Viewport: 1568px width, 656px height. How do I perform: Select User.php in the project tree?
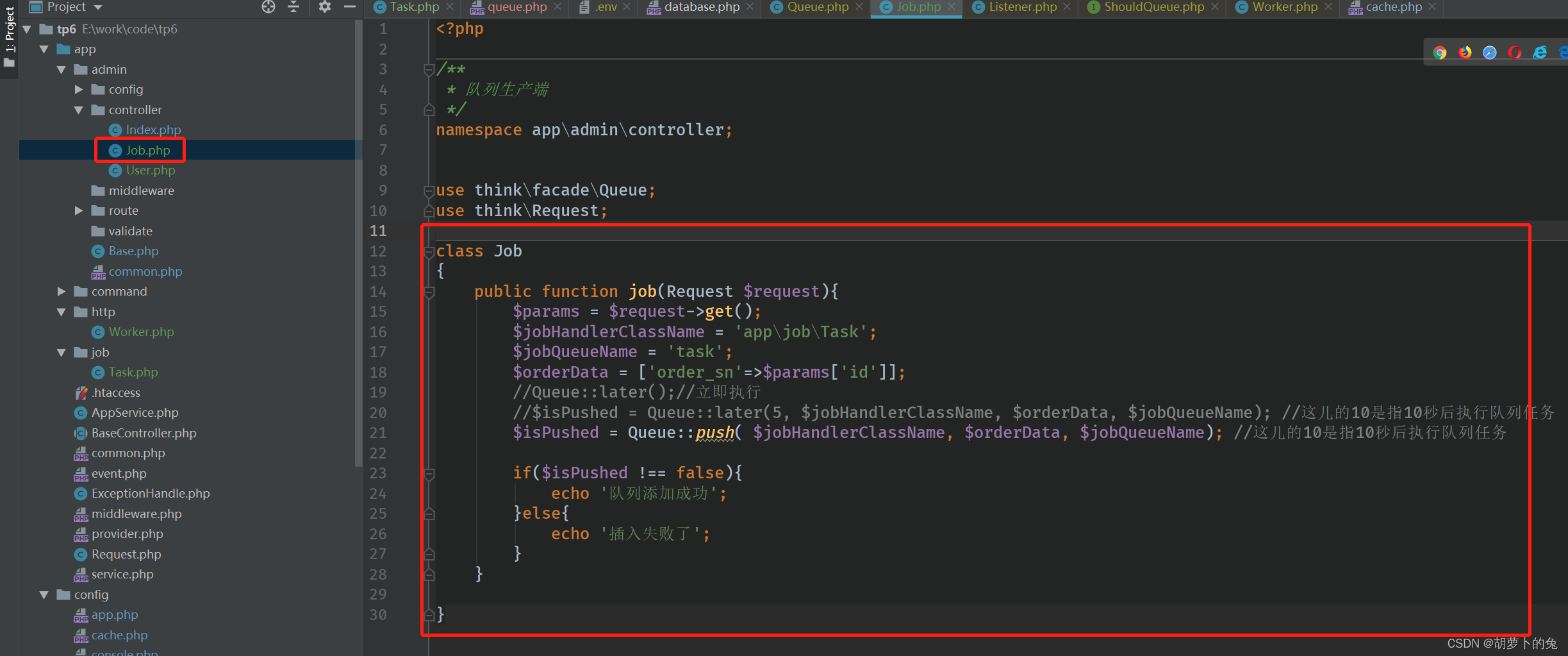pos(150,170)
